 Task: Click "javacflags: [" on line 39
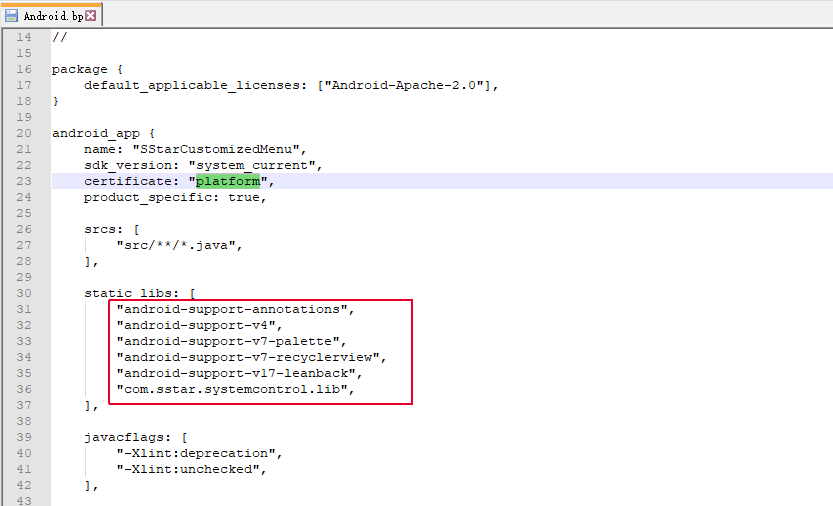pyautogui.click(x=135, y=437)
